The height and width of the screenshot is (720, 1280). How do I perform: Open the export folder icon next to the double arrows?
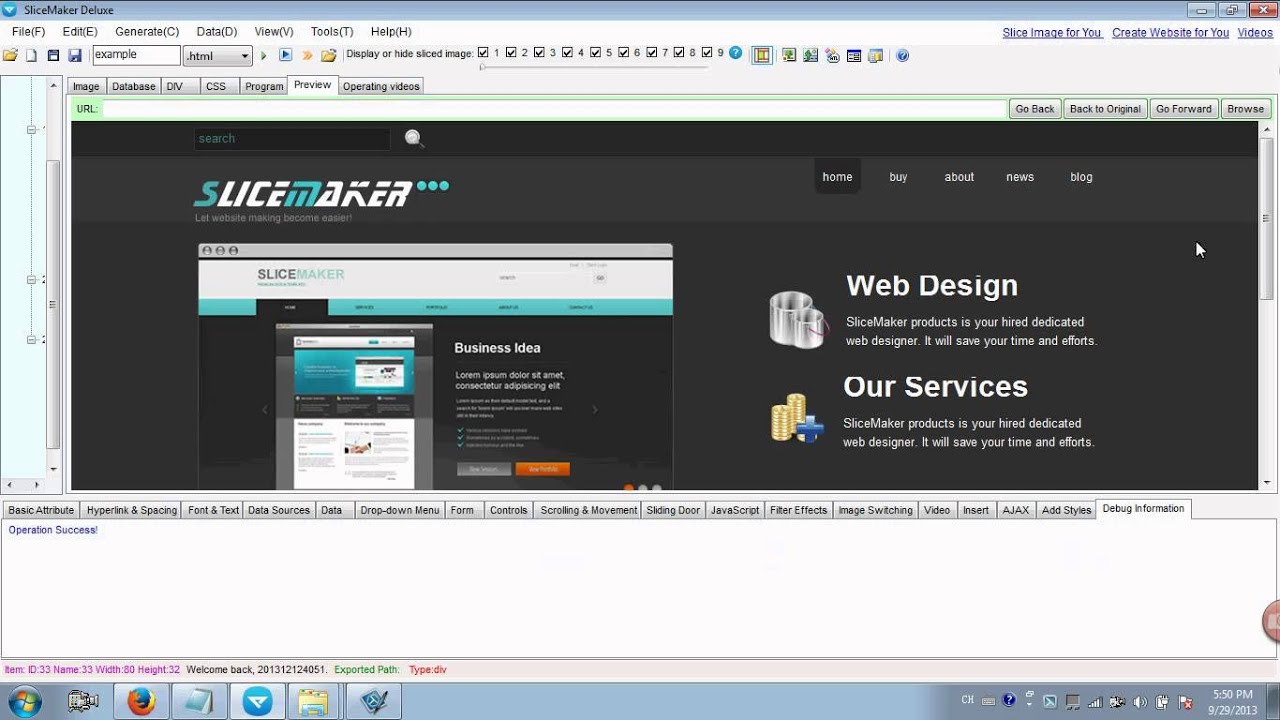tap(328, 55)
